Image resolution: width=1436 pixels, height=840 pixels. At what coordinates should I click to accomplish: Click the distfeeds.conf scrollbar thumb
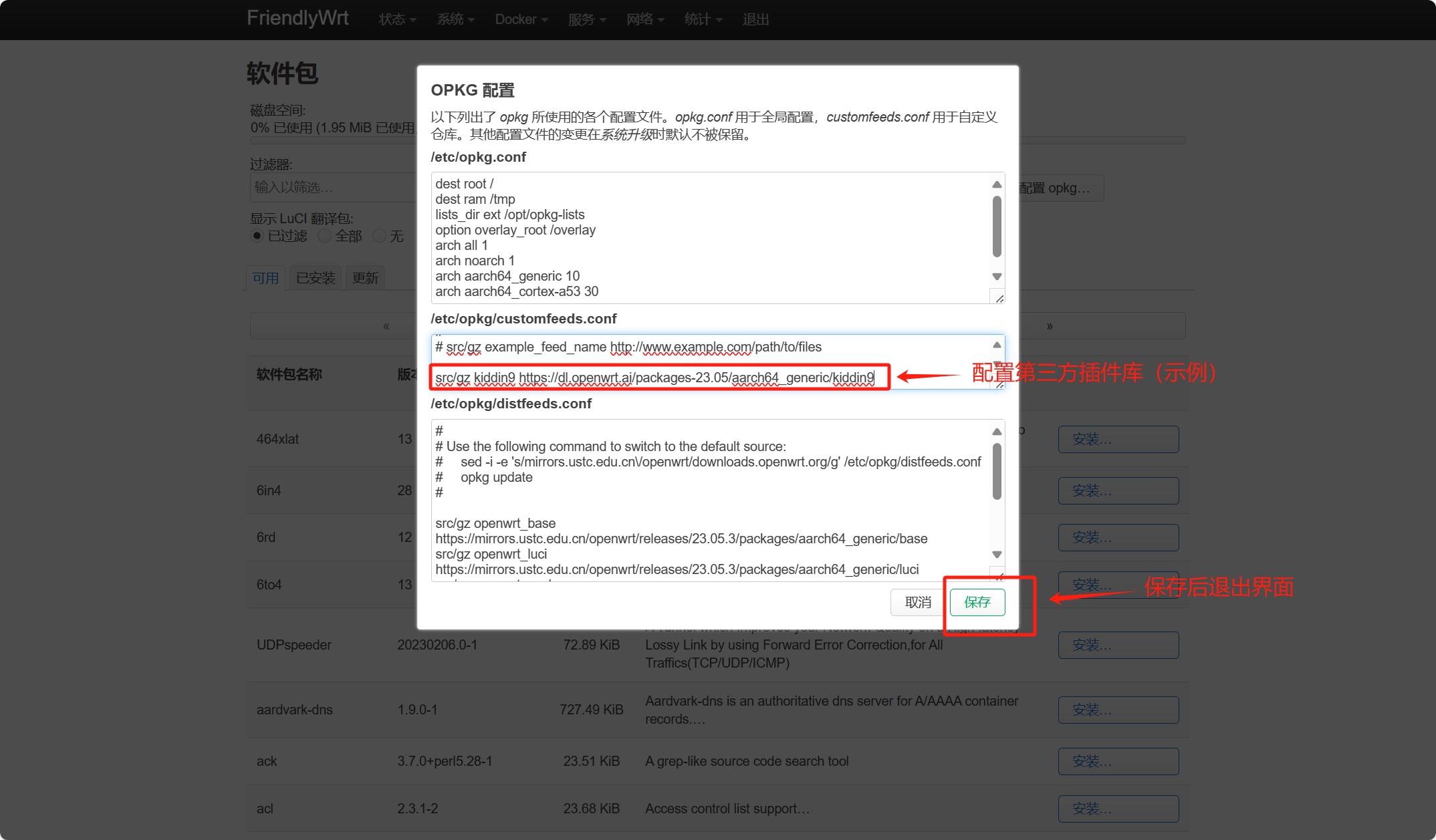click(997, 471)
